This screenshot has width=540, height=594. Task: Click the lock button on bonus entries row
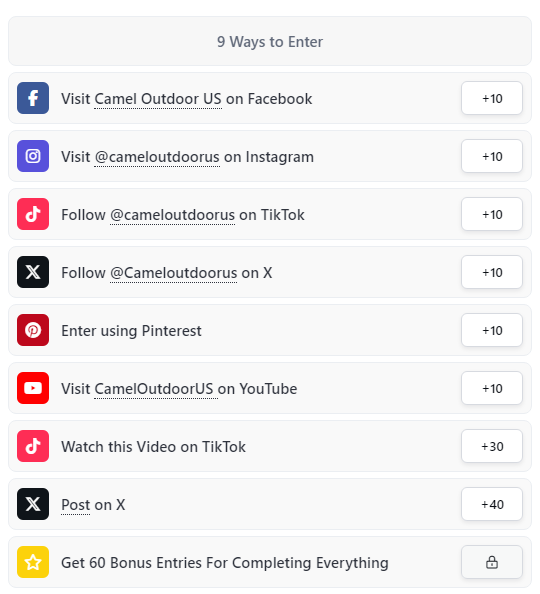(492, 562)
